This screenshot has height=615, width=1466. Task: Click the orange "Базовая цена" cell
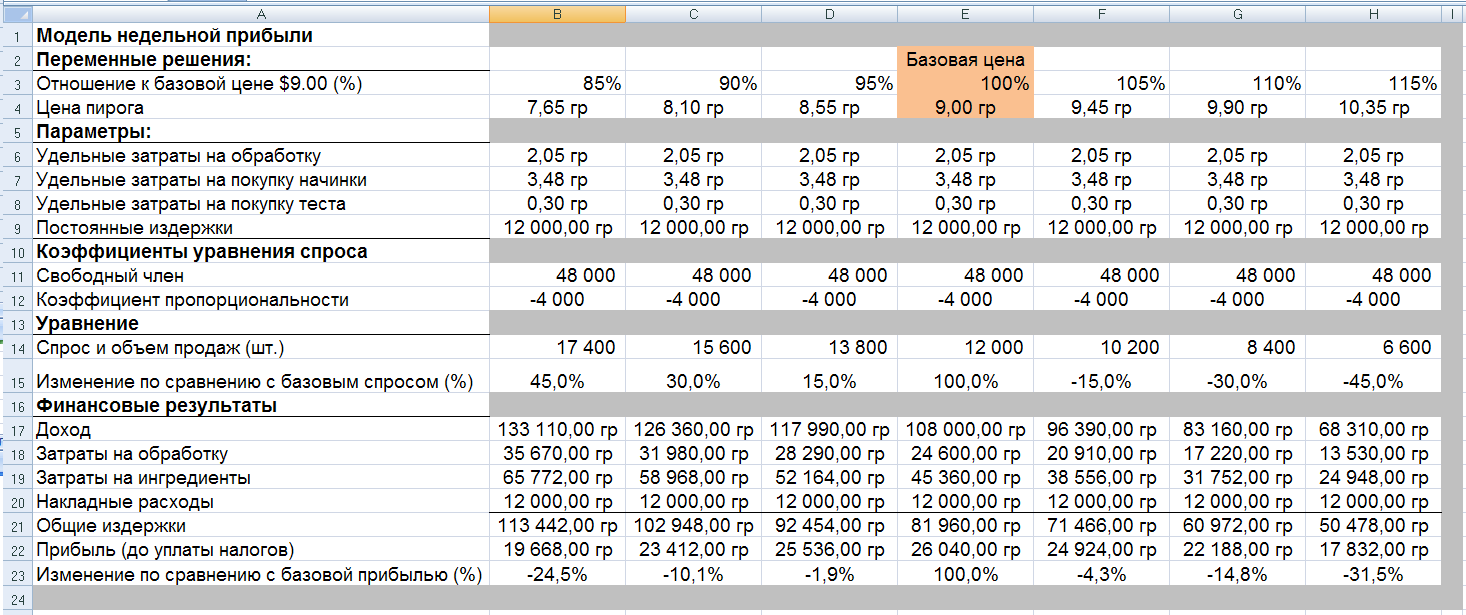tap(965, 59)
